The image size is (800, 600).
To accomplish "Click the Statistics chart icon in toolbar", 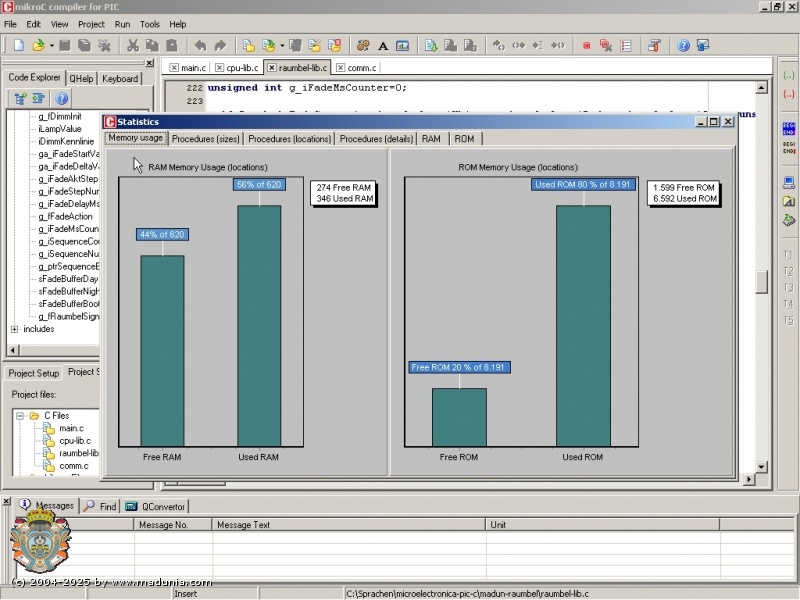I will [x=403, y=46].
